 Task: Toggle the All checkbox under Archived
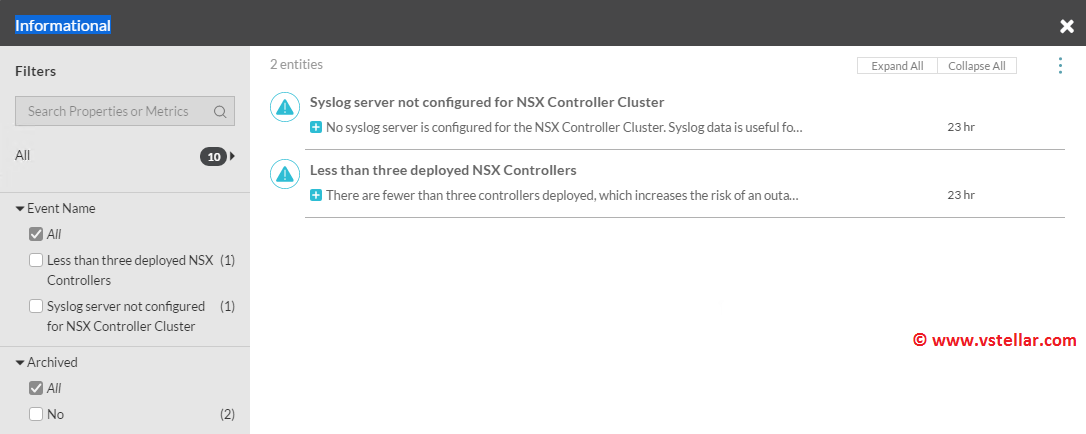[x=36, y=388]
